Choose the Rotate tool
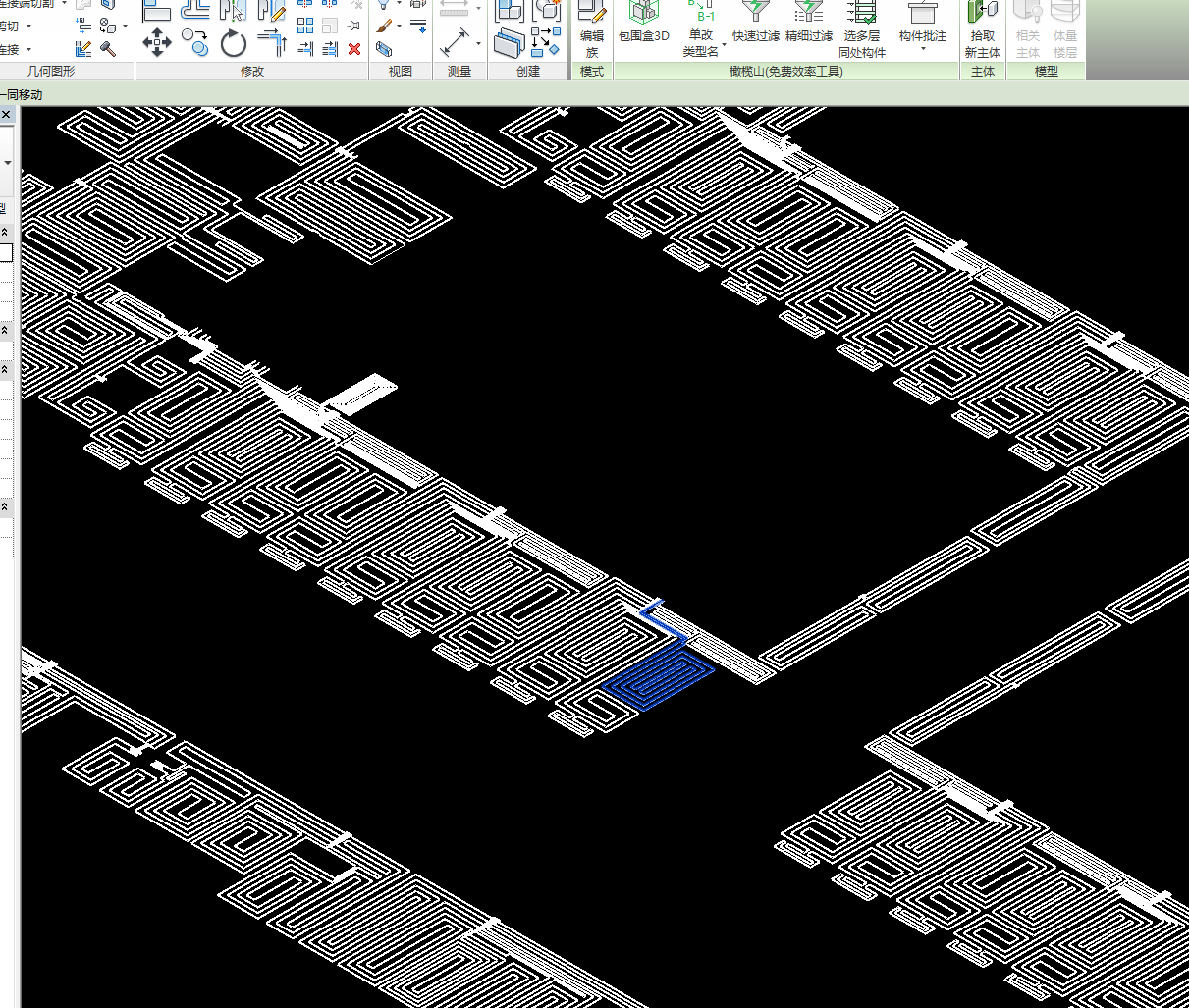Viewport: 1189px width, 1008px height. [234, 43]
